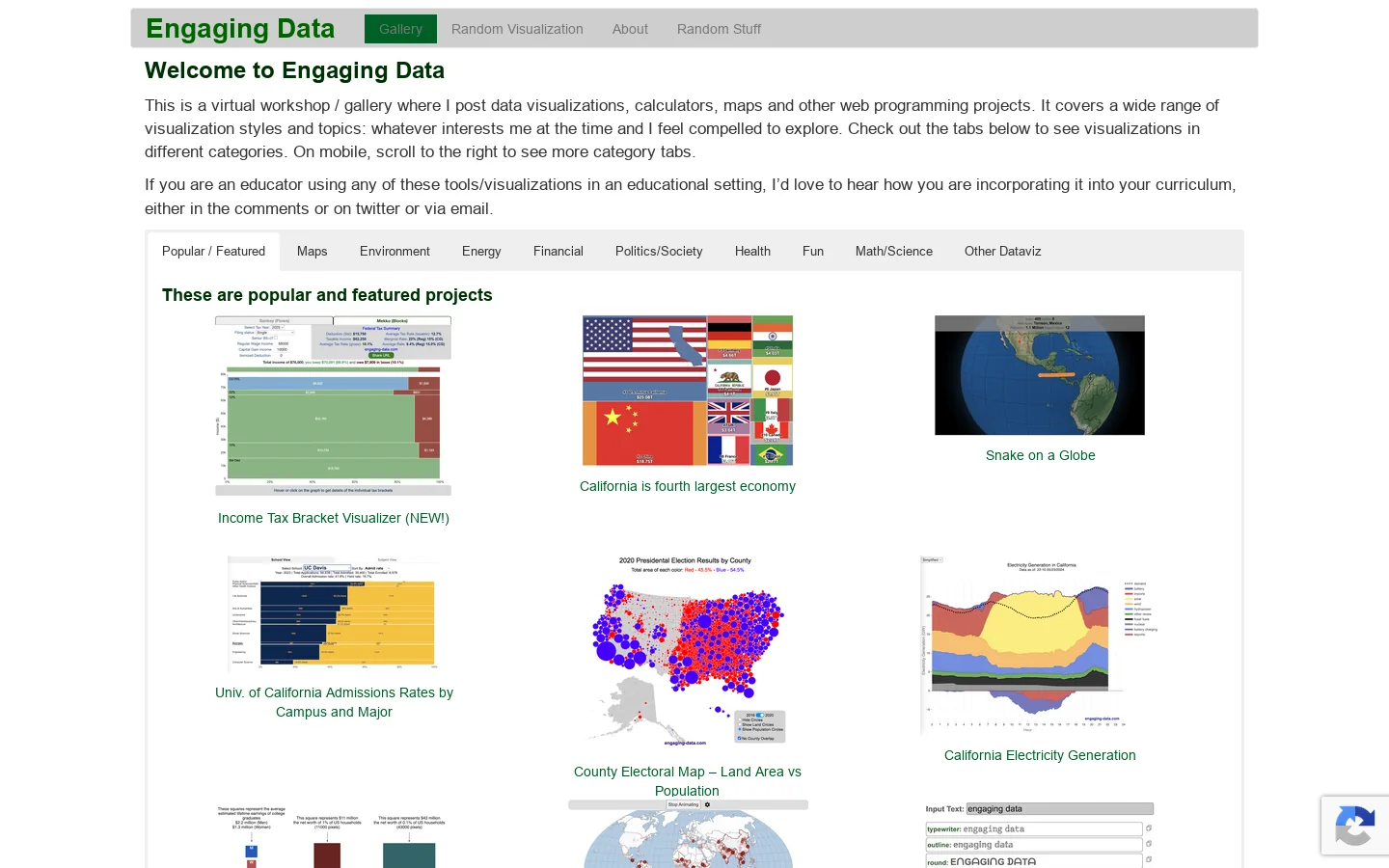Open the Input Text font styles thumbnail
The height and width of the screenshot is (868, 1389).
tap(1040, 834)
